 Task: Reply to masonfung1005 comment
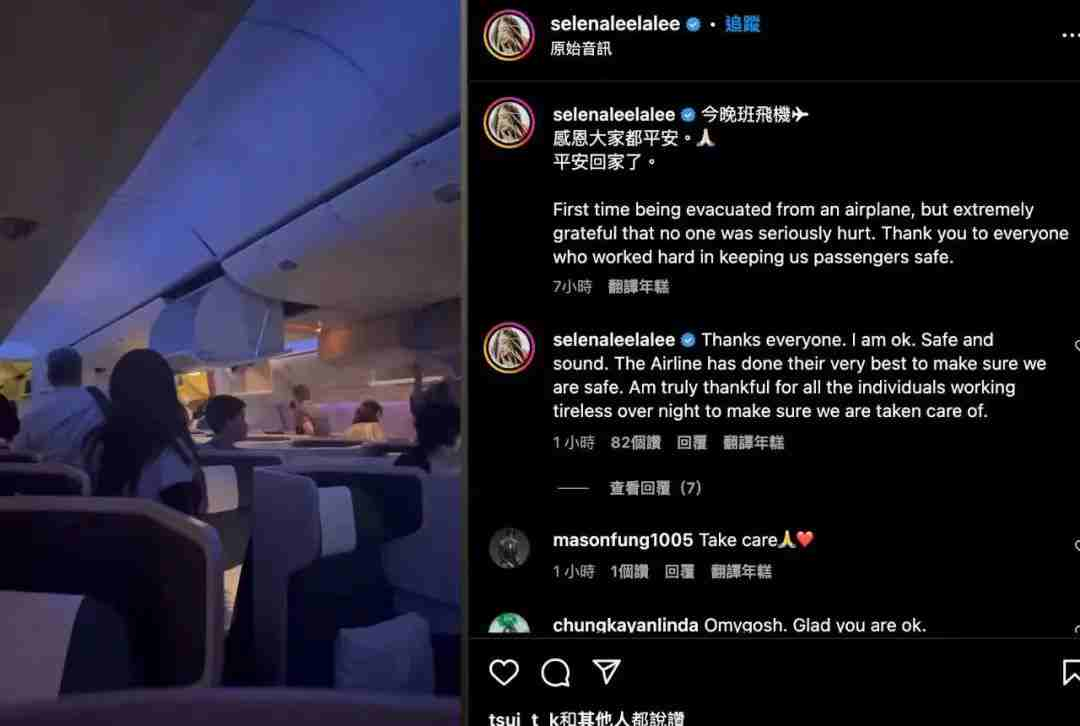[678, 572]
